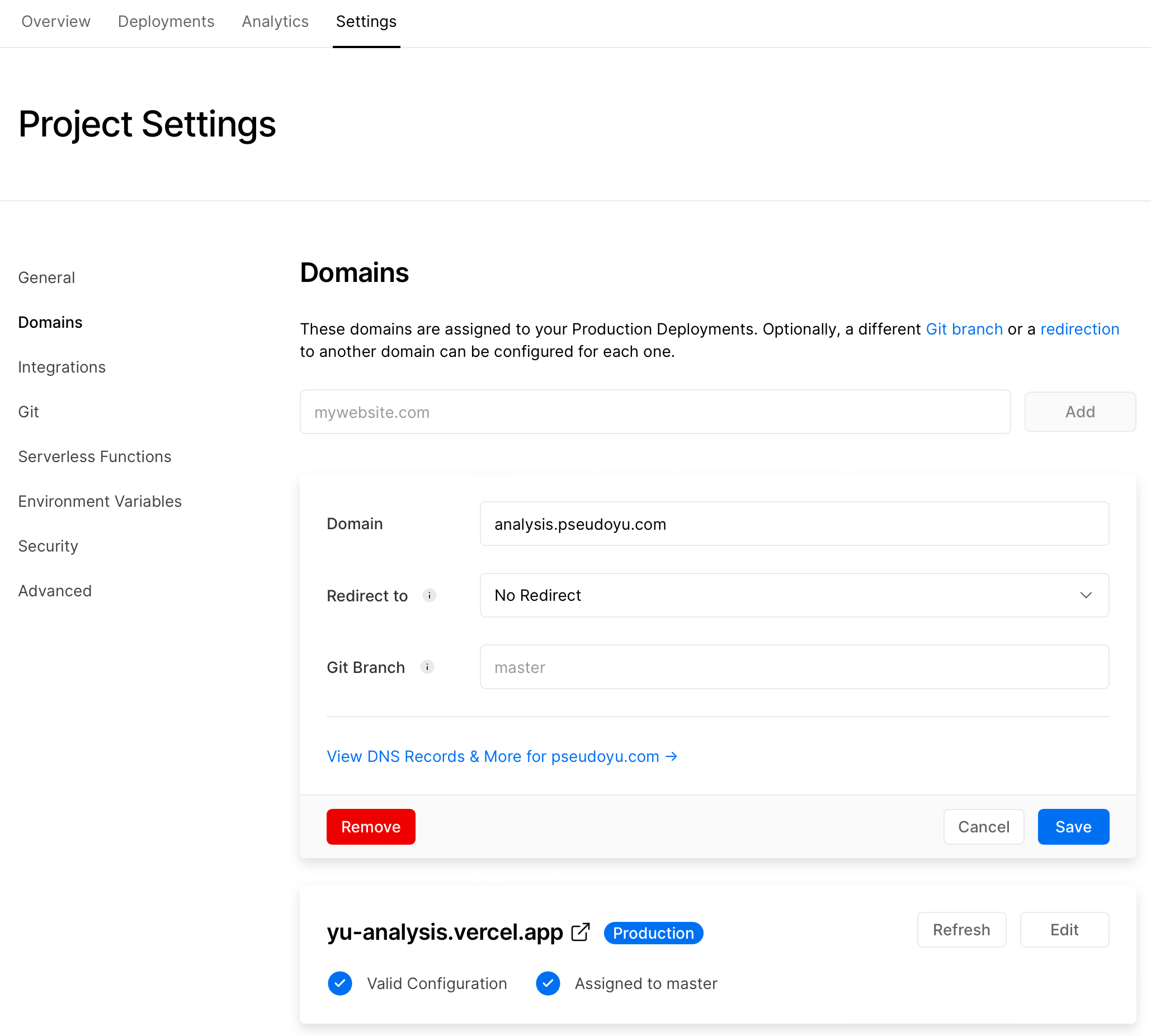
Task: Switch to the Deployments tab
Action: click(x=166, y=22)
